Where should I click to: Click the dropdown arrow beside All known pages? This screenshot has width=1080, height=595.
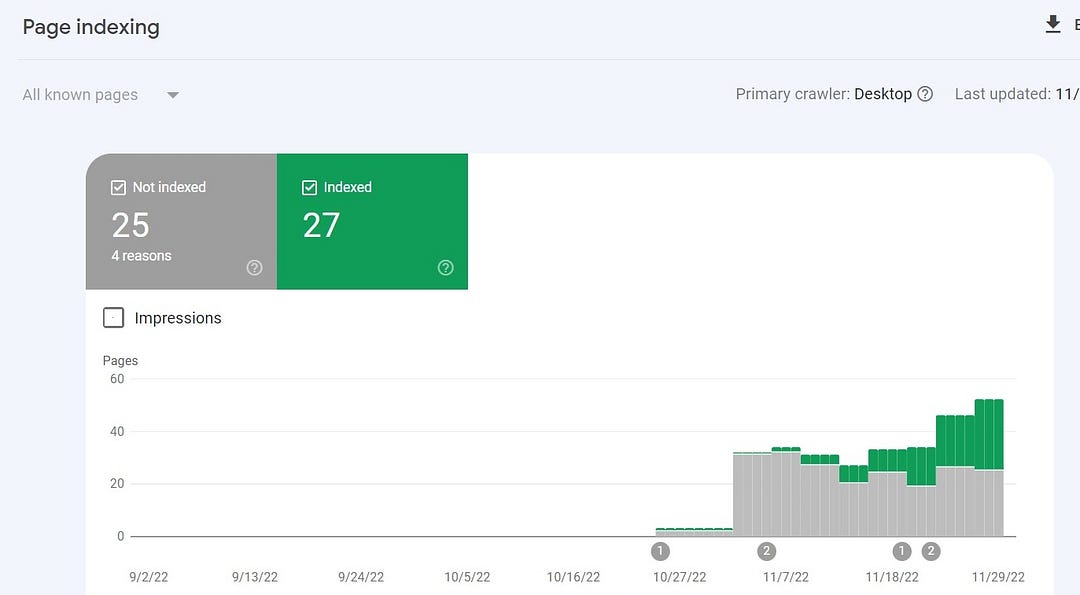click(x=173, y=95)
